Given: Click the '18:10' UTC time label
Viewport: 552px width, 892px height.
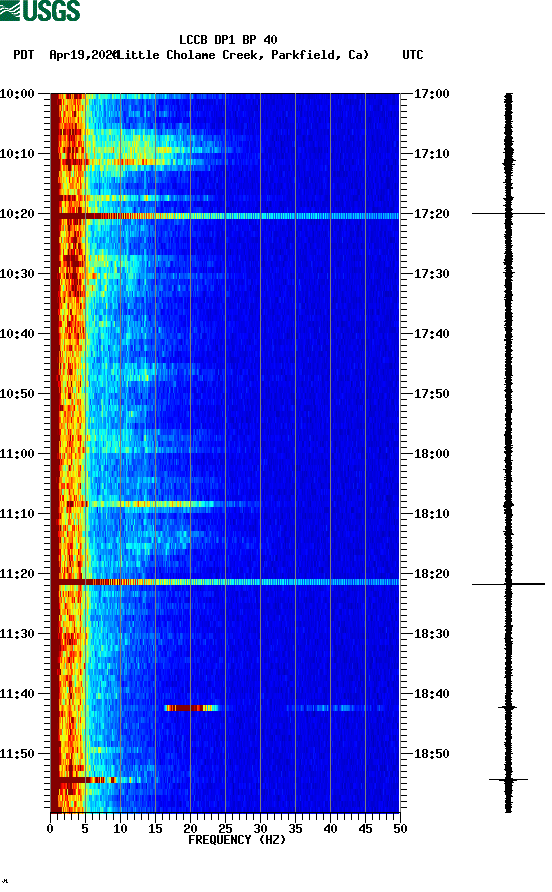Looking at the screenshot, I should 431,514.
